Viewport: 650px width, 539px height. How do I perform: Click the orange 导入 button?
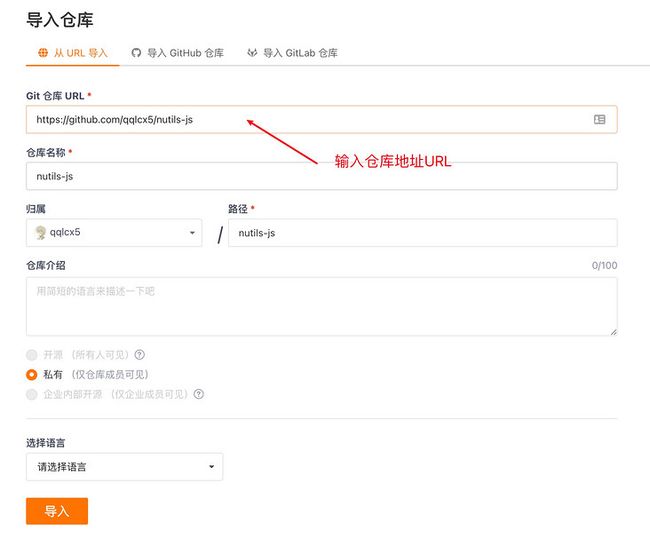click(x=57, y=511)
